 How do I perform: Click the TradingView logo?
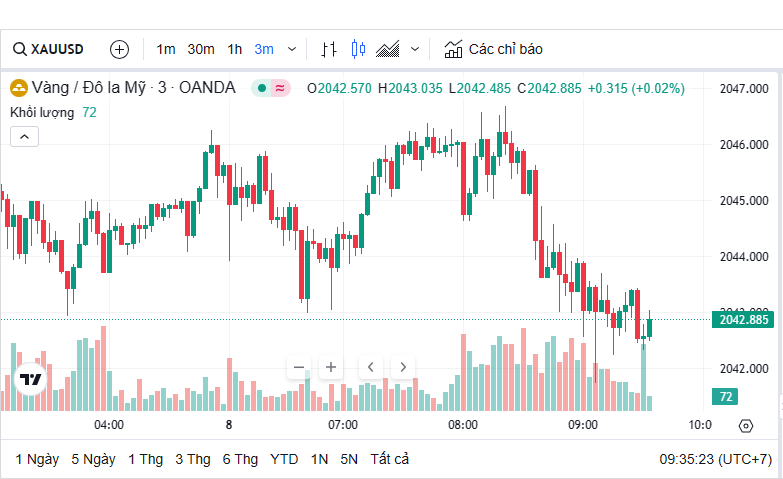[29, 380]
